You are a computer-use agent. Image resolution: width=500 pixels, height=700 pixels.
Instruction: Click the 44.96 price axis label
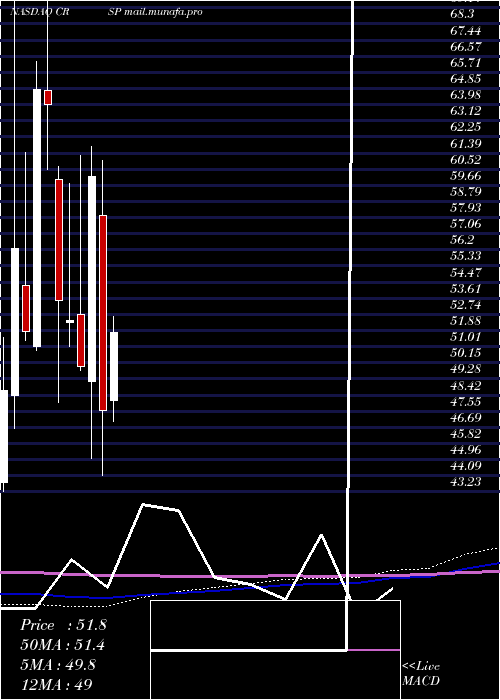(x=466, y=450)
